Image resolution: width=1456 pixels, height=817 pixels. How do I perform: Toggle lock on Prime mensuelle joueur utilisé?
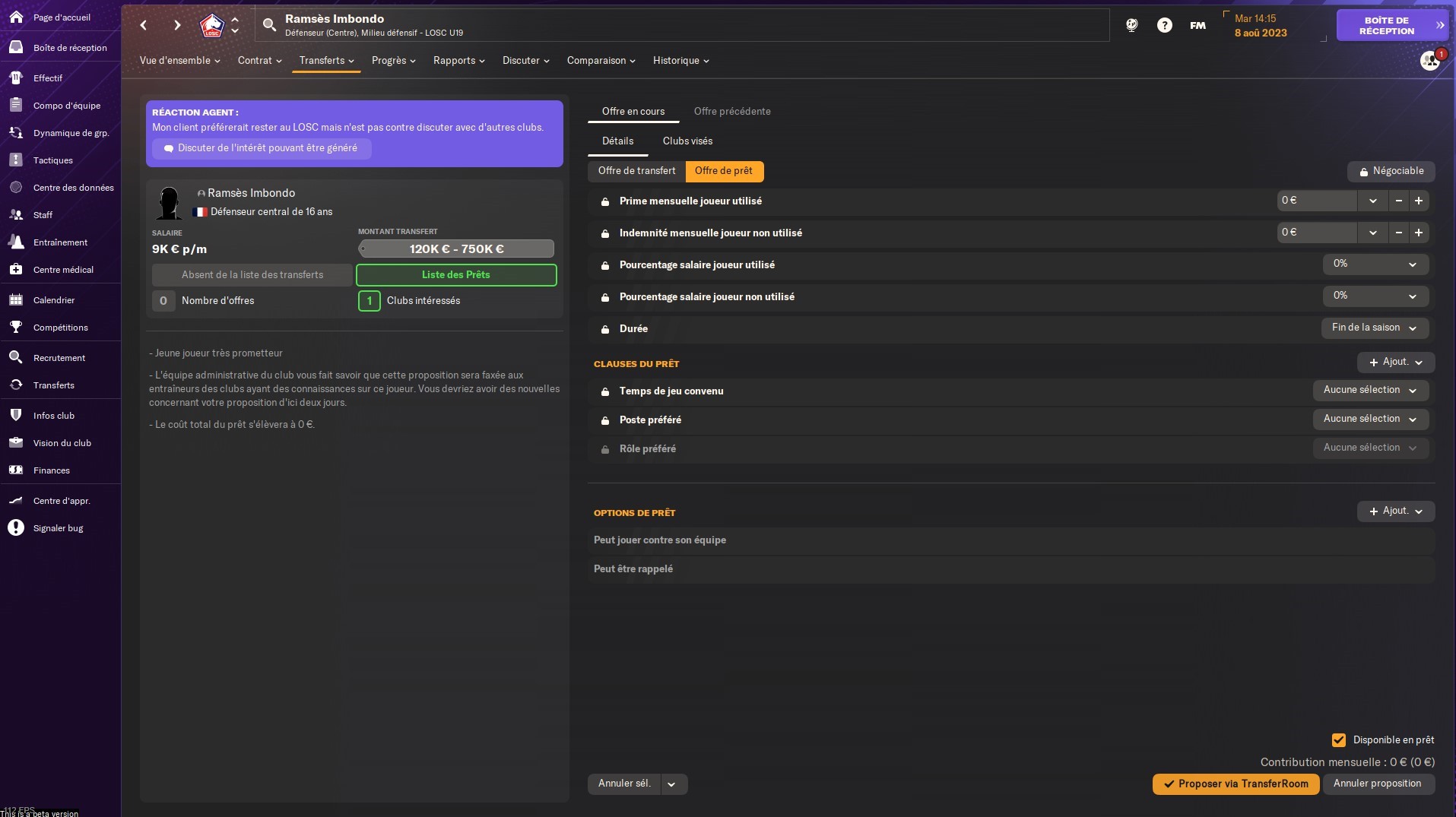pyautogui.click(x=604, y=201)
